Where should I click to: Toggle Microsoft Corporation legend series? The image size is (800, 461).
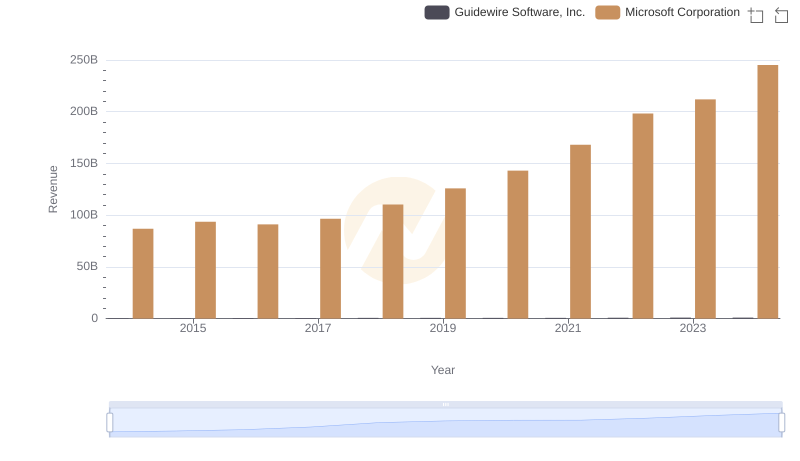click(667, 12)
